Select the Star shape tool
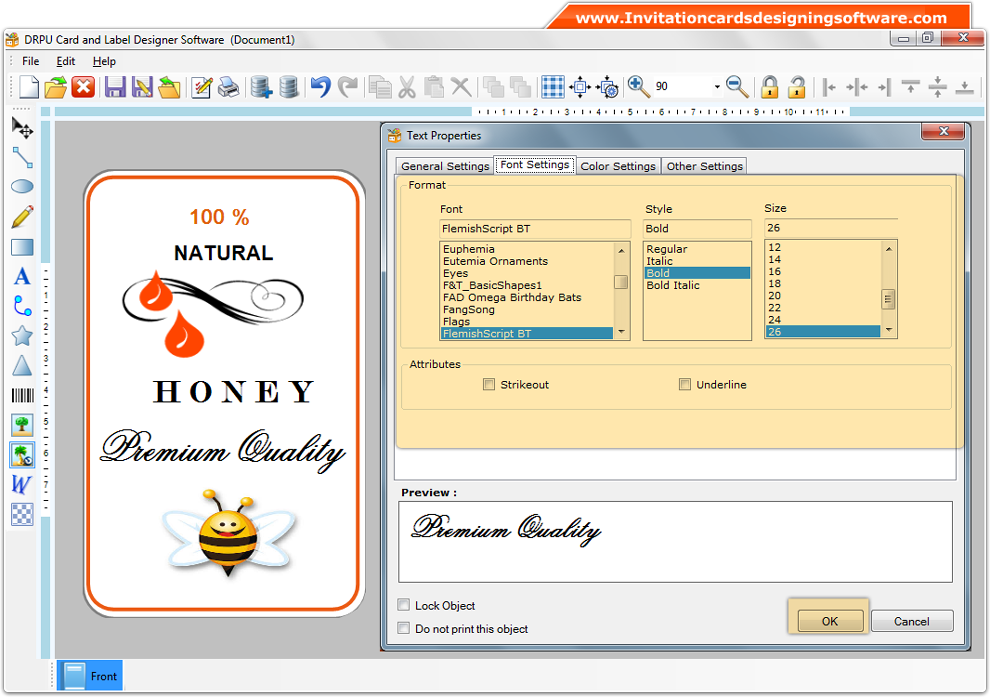Image resolution: width=990 pixels, height=697 pixels. (22, 336)
